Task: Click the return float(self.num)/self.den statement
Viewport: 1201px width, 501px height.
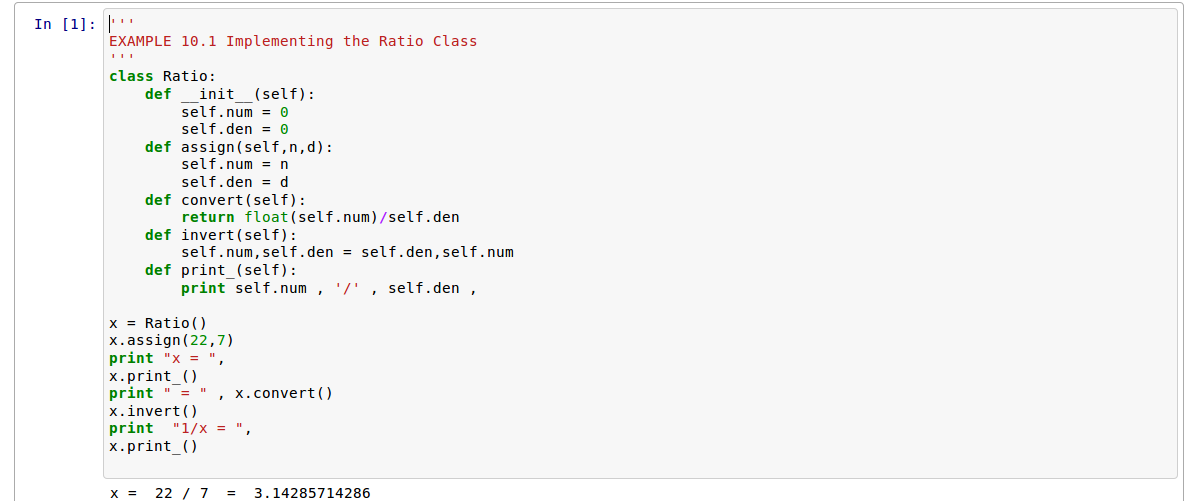Action: coord(320,217)
